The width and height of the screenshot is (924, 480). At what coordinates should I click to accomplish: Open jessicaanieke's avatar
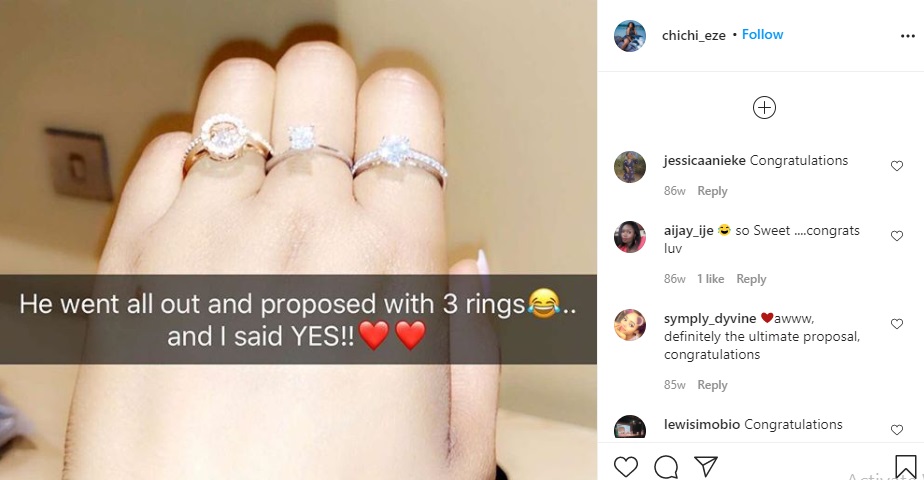pyautogui.click(x=630, y=167)
